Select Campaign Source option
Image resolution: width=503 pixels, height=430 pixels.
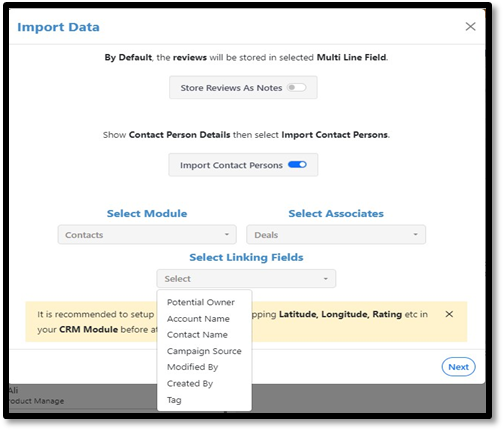pos(204,351)
